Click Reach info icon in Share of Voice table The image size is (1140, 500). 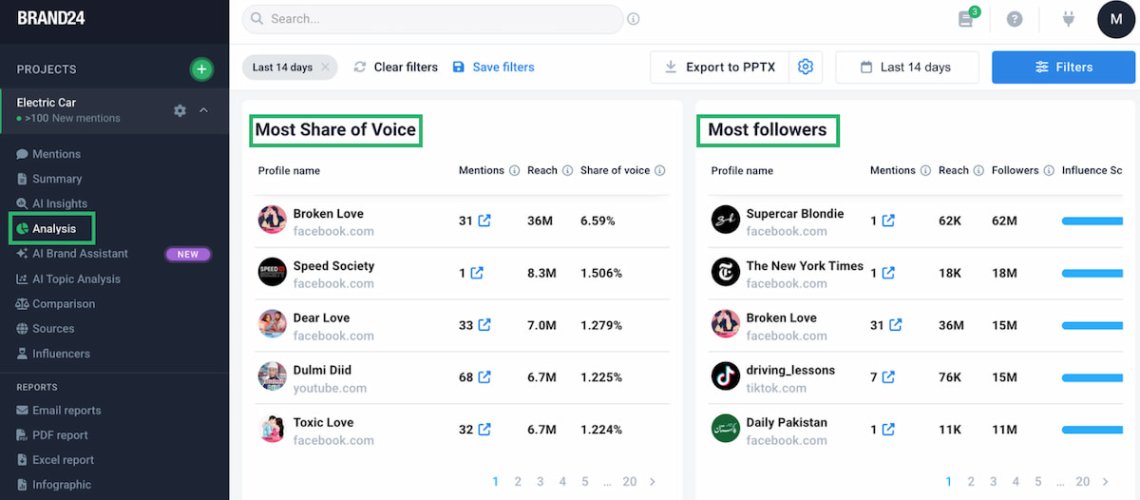click(x=567, y=171)
